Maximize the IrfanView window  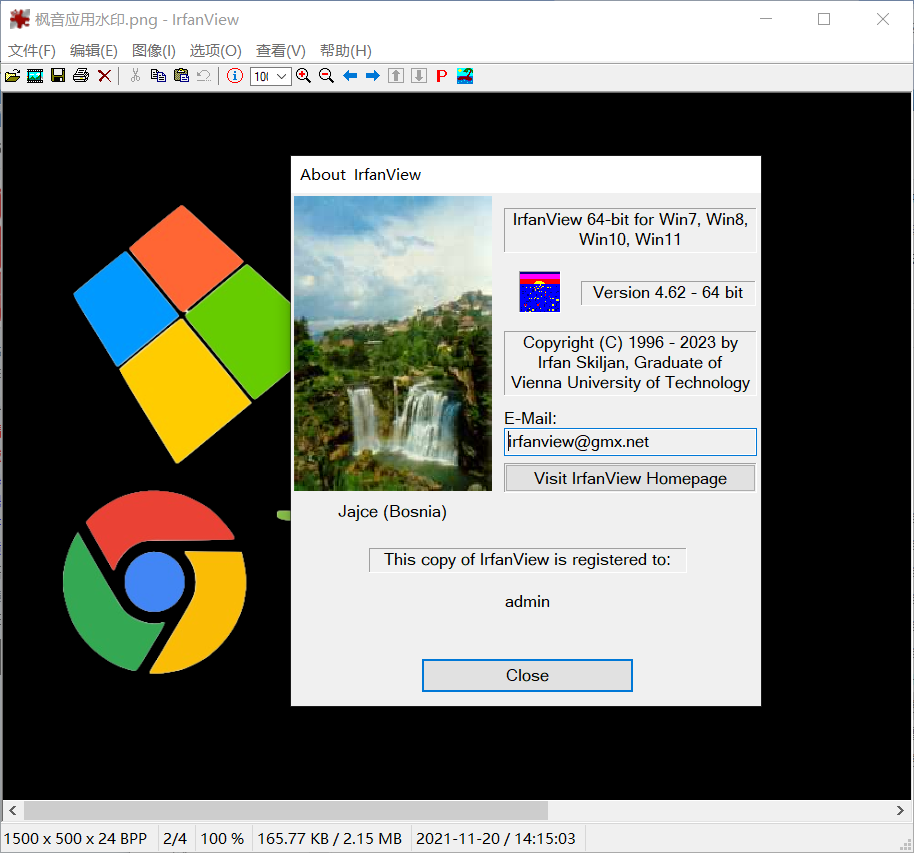click(x=824, y=19)
